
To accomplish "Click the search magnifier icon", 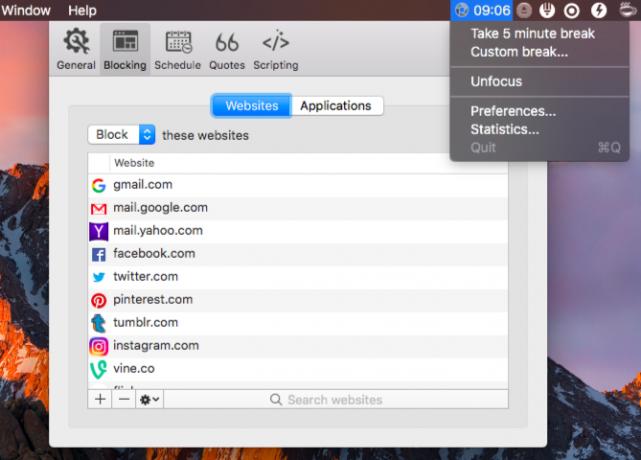I will tap(276, 399).
